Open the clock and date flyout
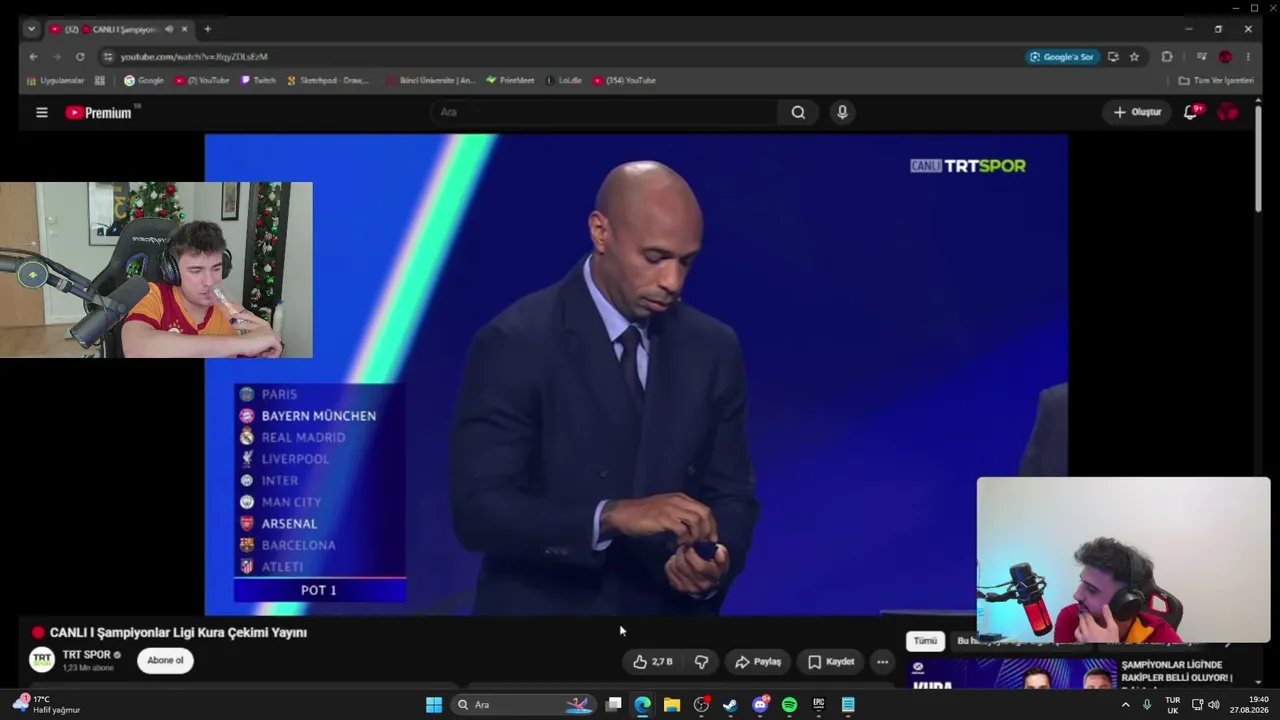Image resolution: width=1280 pixels, height=720 pixels. tap(1250, 705)
